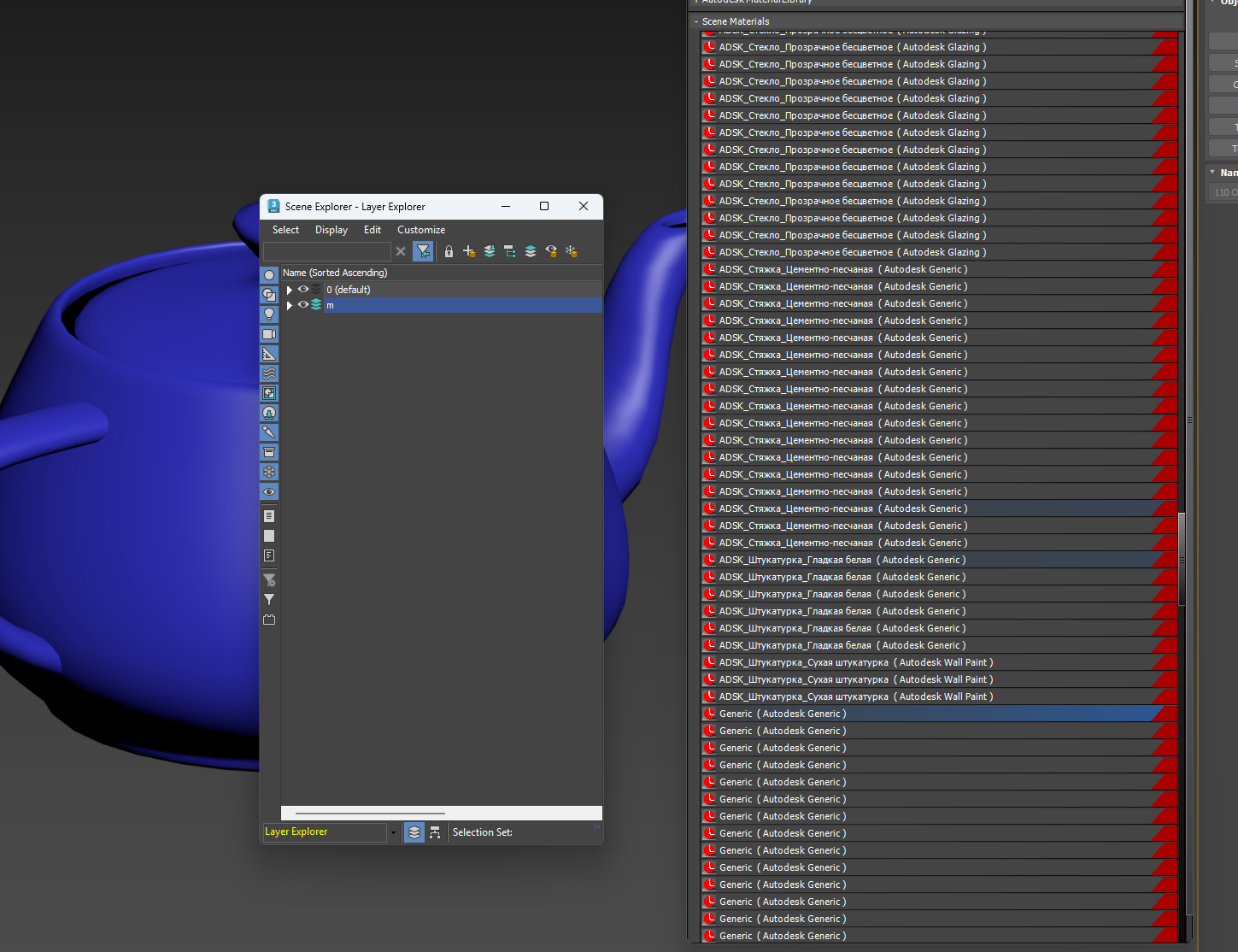
Task: Click the white stacked-layers icon in top toolbar
Action: coord(531,251)
